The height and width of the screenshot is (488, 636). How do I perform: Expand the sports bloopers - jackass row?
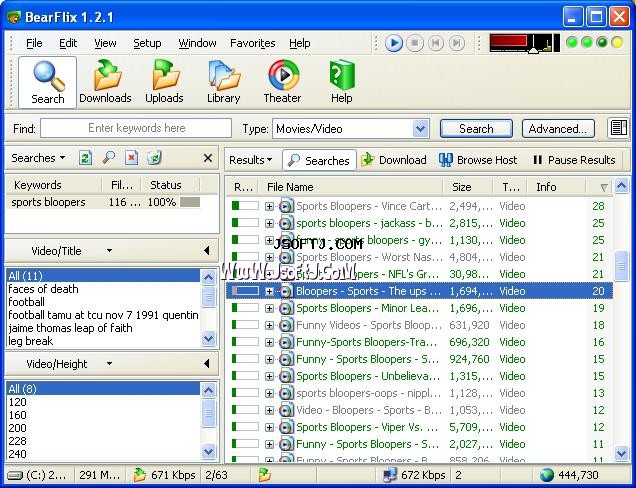269,223
